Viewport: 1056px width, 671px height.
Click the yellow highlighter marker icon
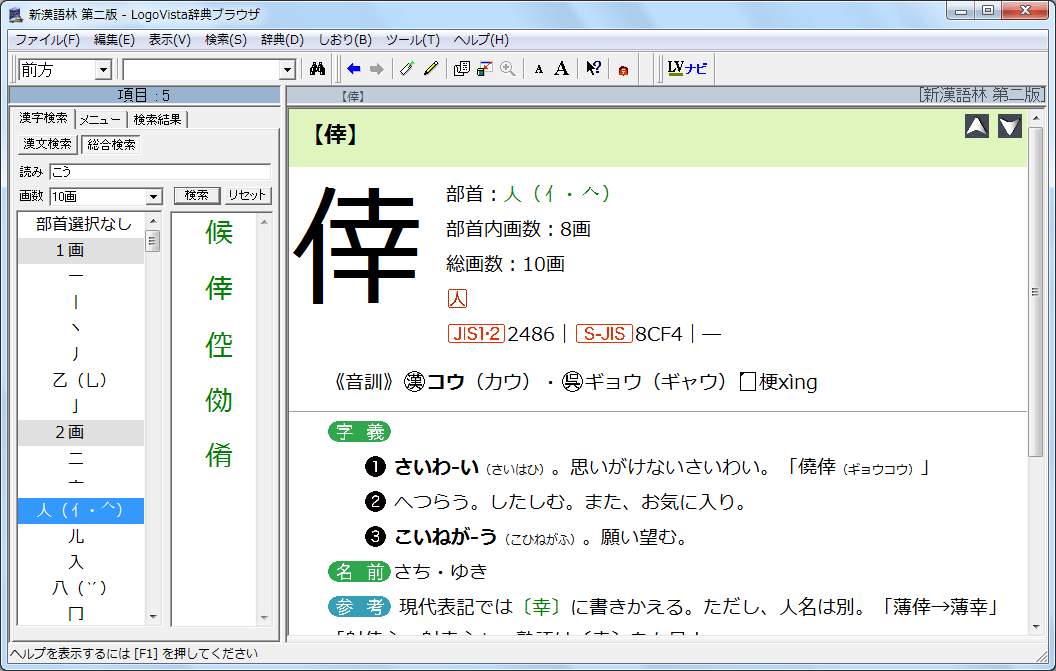click(x=431, y=69)
